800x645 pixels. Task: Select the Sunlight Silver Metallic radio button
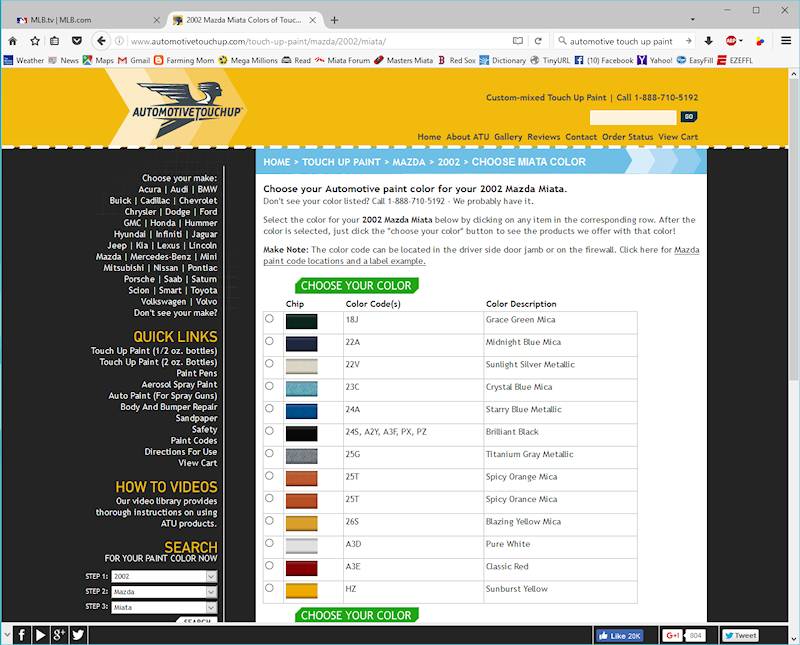coord(269,363)
